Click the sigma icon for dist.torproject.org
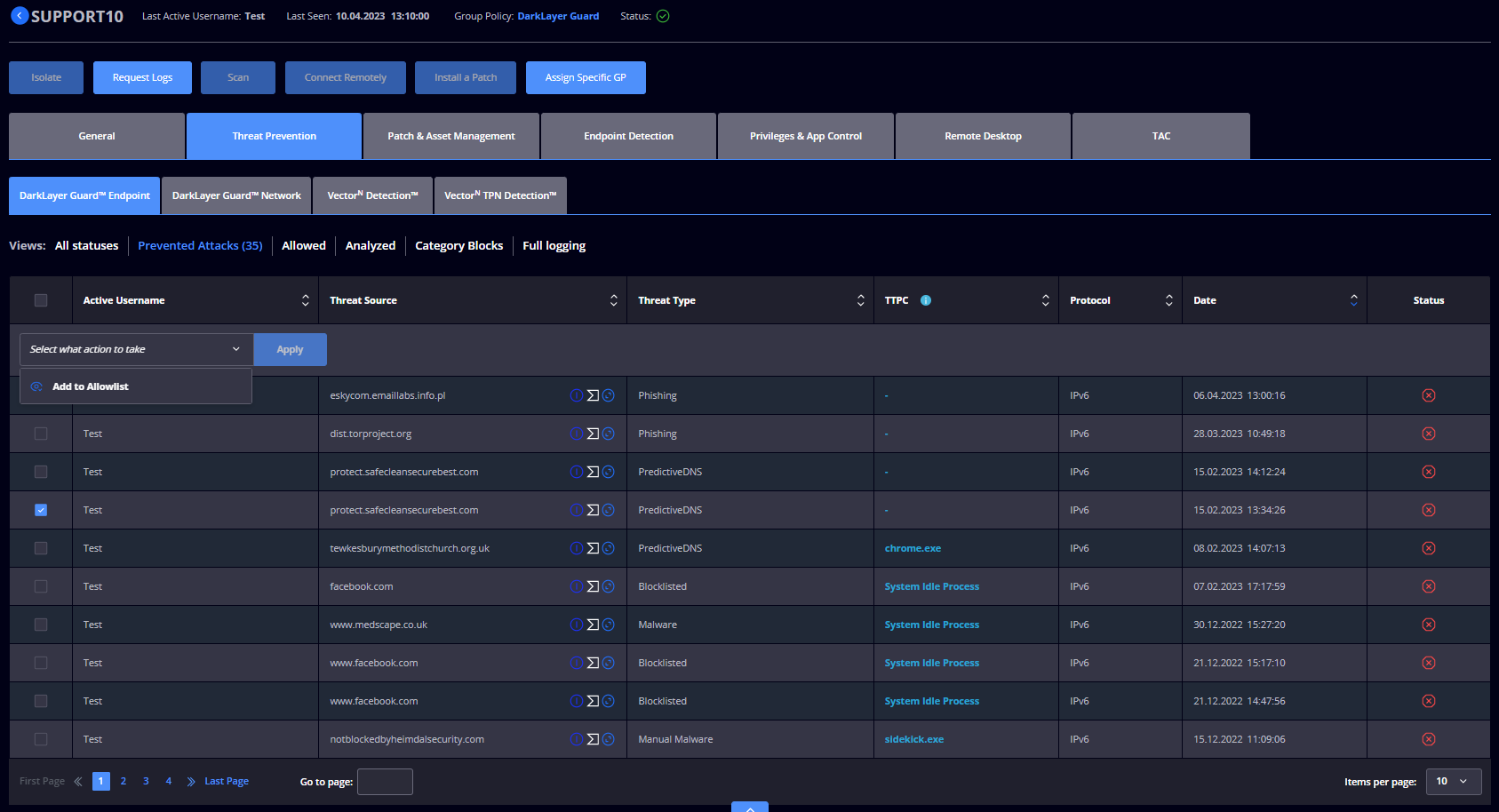1499x812 pixels. 593,434
